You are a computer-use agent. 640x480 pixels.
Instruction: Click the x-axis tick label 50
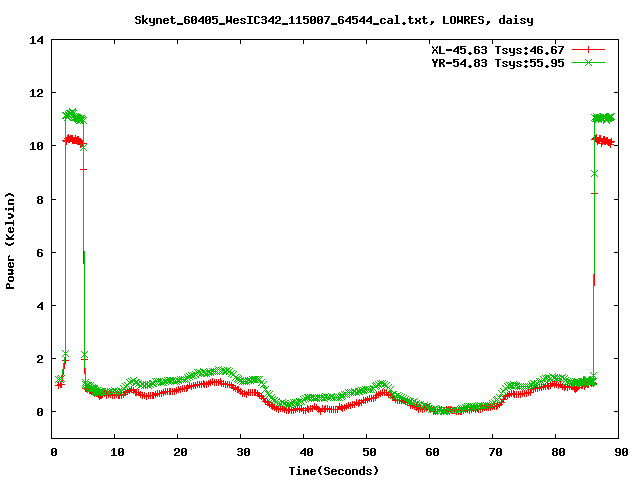(369, 452)
